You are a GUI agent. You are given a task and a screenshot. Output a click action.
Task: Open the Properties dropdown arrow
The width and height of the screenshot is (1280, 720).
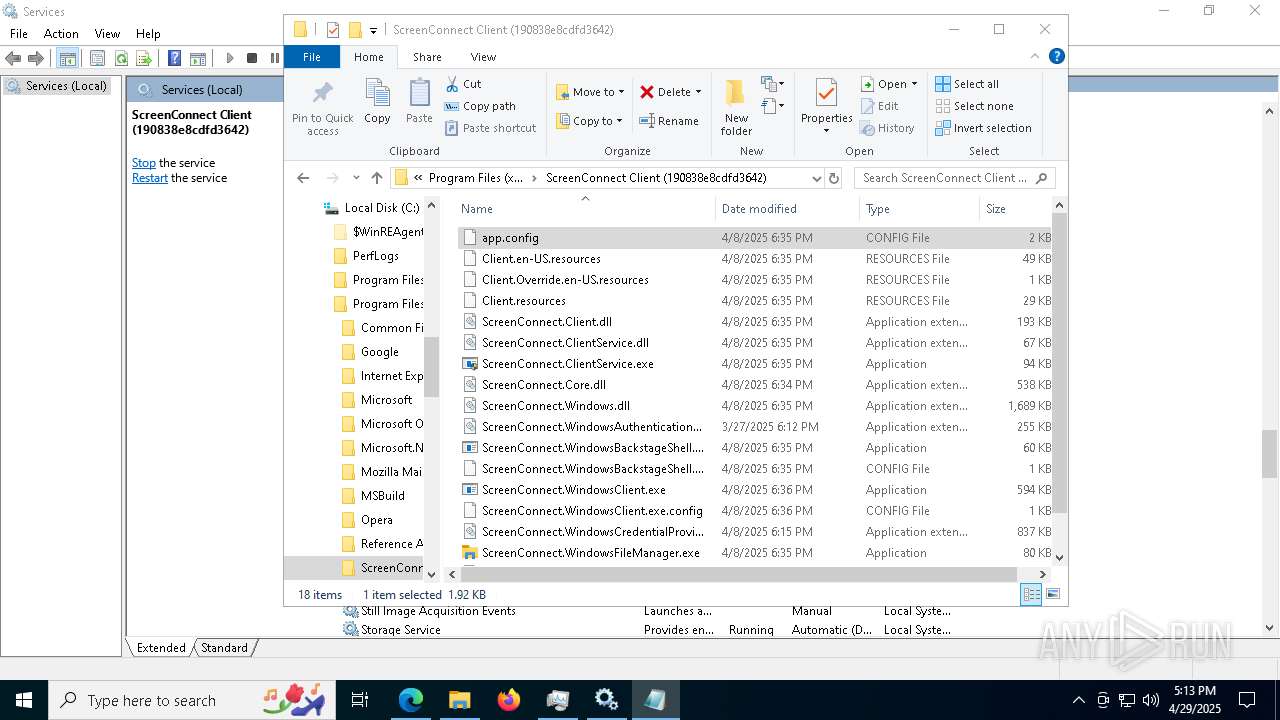click(826, 131)
